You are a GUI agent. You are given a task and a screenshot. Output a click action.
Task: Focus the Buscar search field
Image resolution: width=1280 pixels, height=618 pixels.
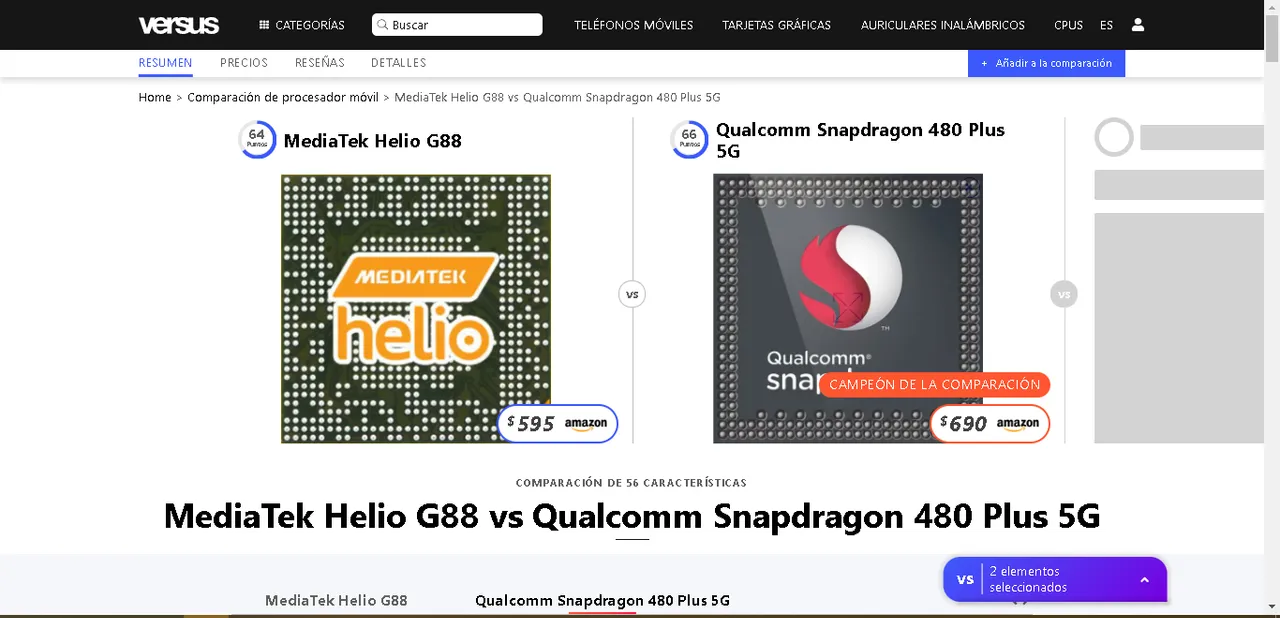tap(457, 25)
